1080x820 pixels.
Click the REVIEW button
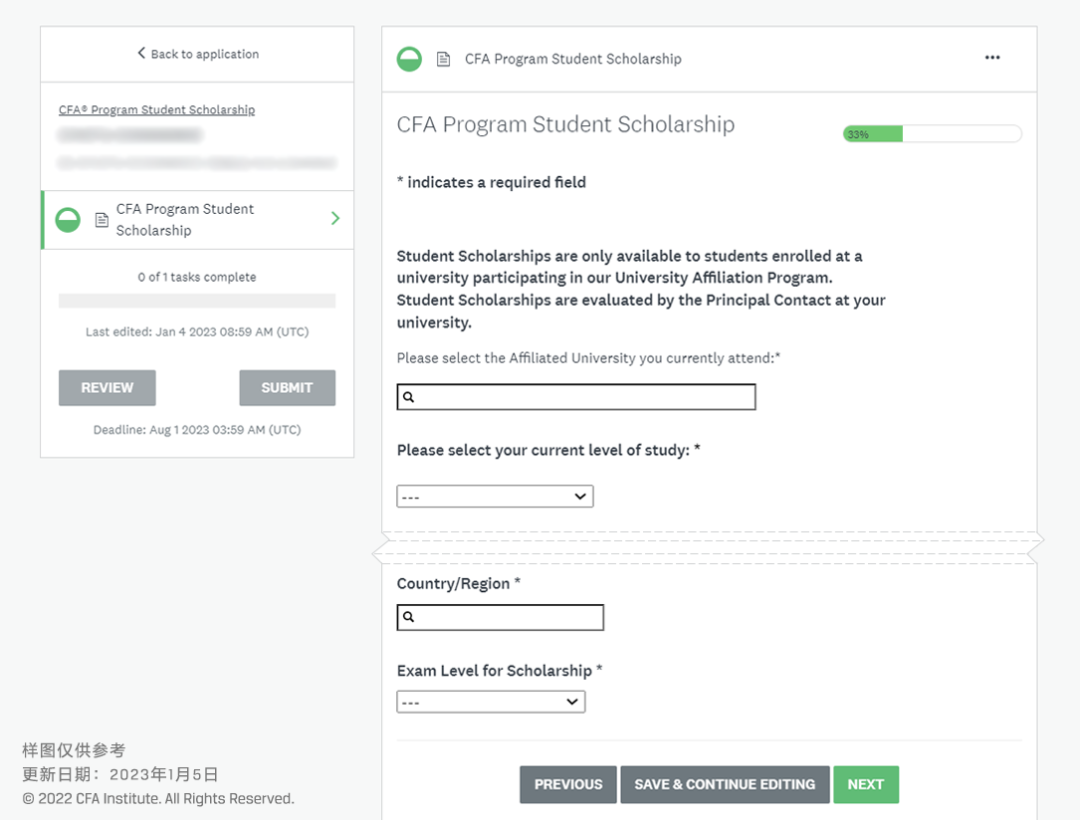pyautogui.click(x=107, y=388)
